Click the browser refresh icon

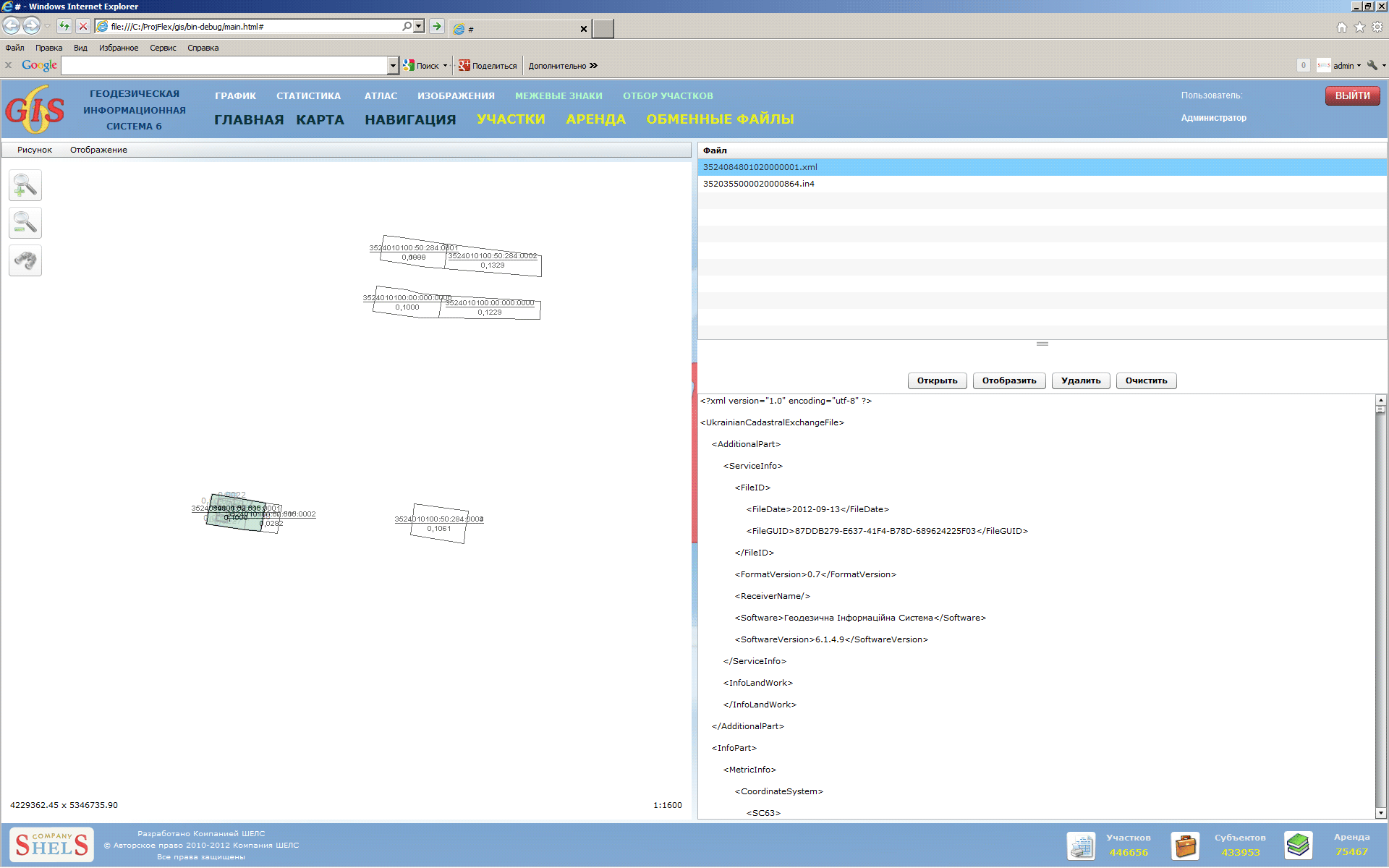[64, 27]
